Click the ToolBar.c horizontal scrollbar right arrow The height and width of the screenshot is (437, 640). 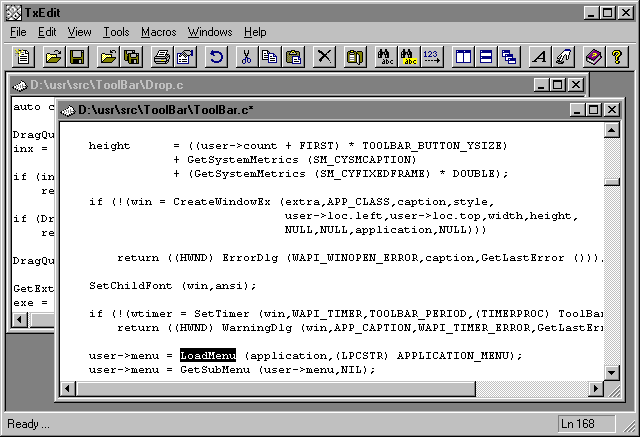[596, 388]
